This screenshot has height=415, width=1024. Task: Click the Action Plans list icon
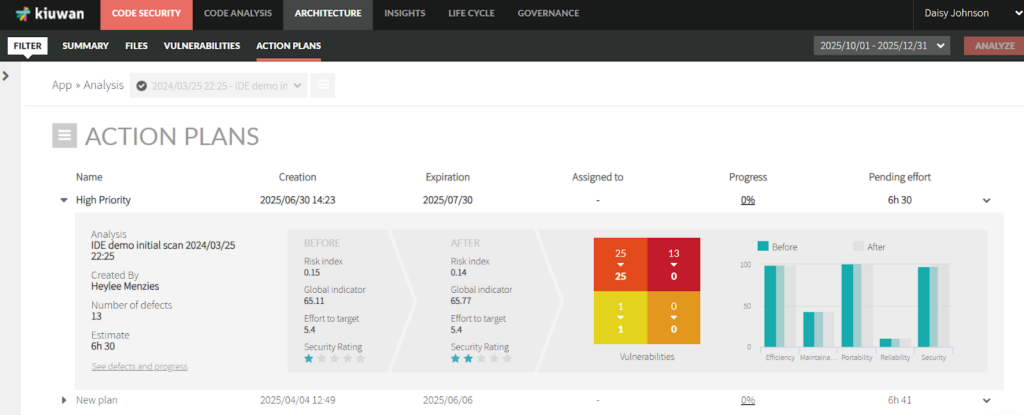coord(65,135)
